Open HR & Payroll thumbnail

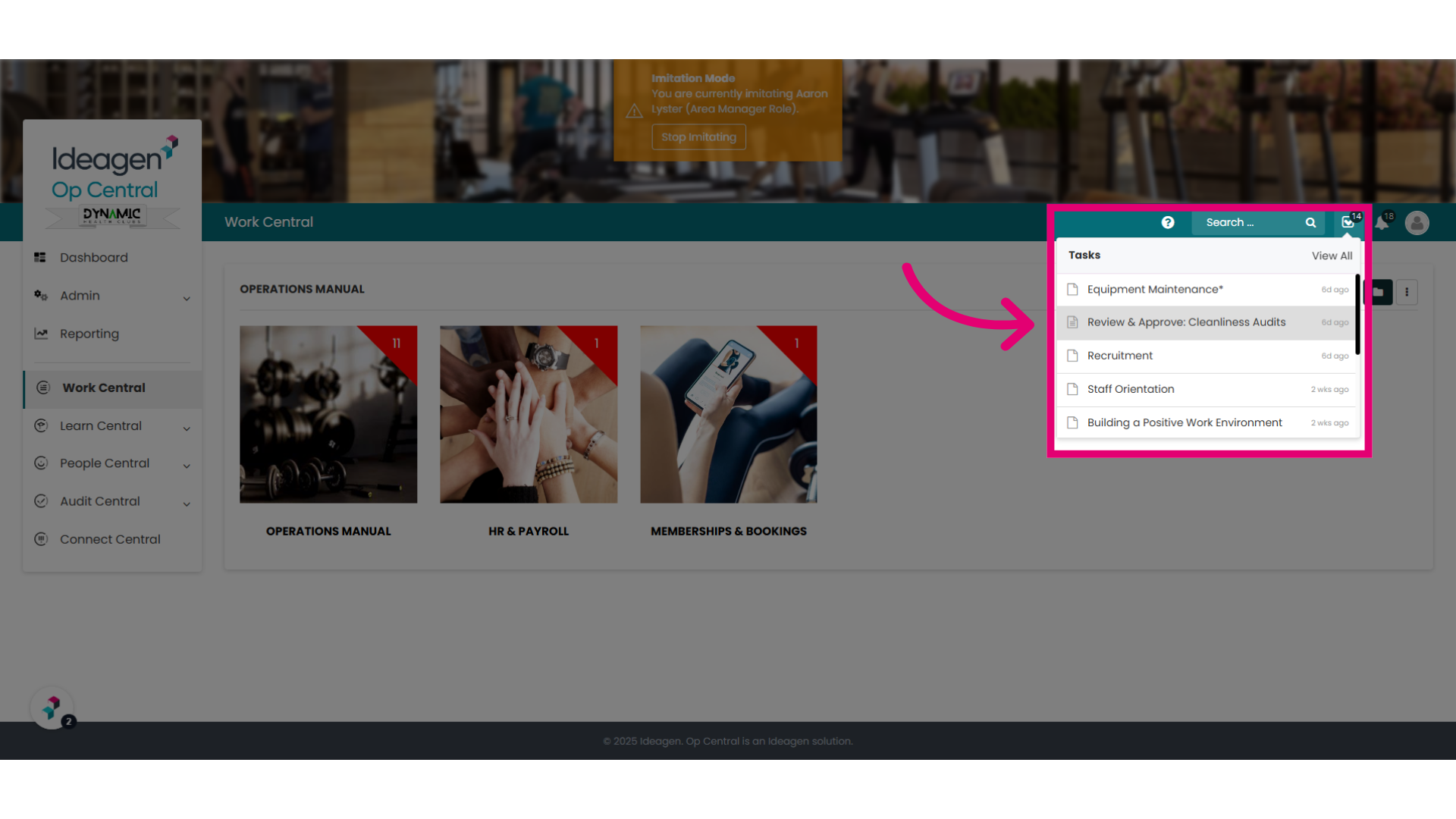529,414
